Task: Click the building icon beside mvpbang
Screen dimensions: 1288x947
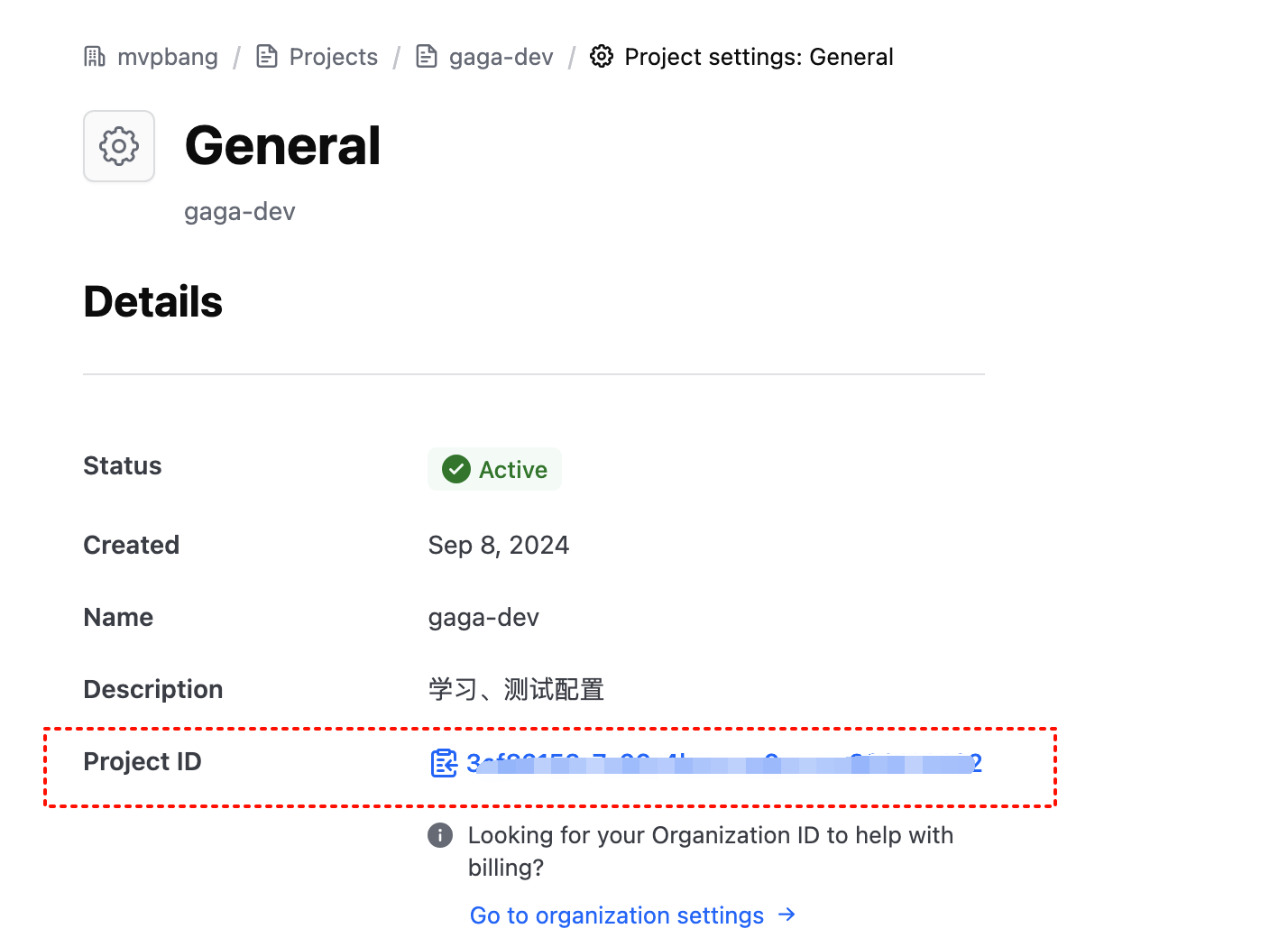Action: 95,57
